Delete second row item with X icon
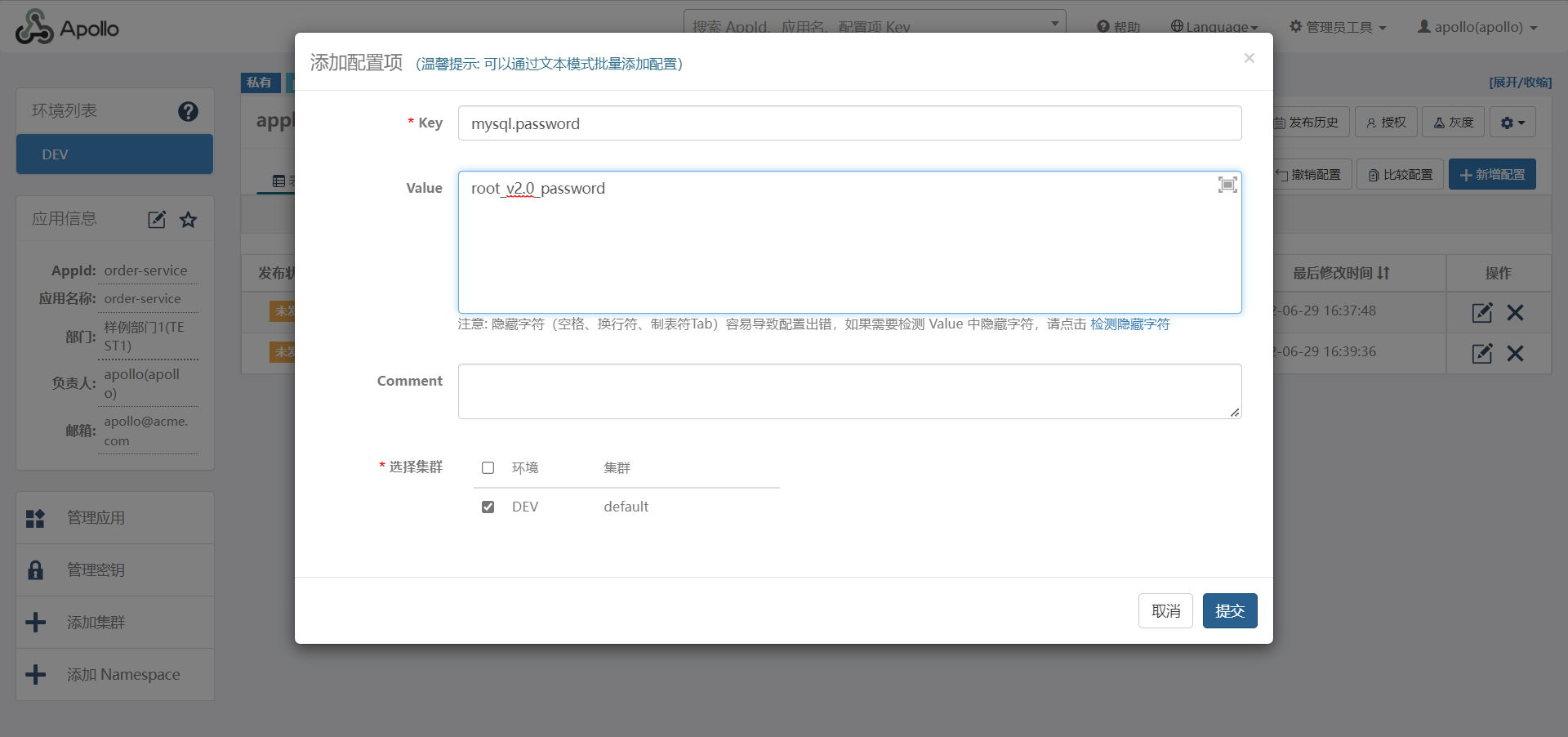The width and height of the screenshot is (1568, 737). (x=1515, y=353)
